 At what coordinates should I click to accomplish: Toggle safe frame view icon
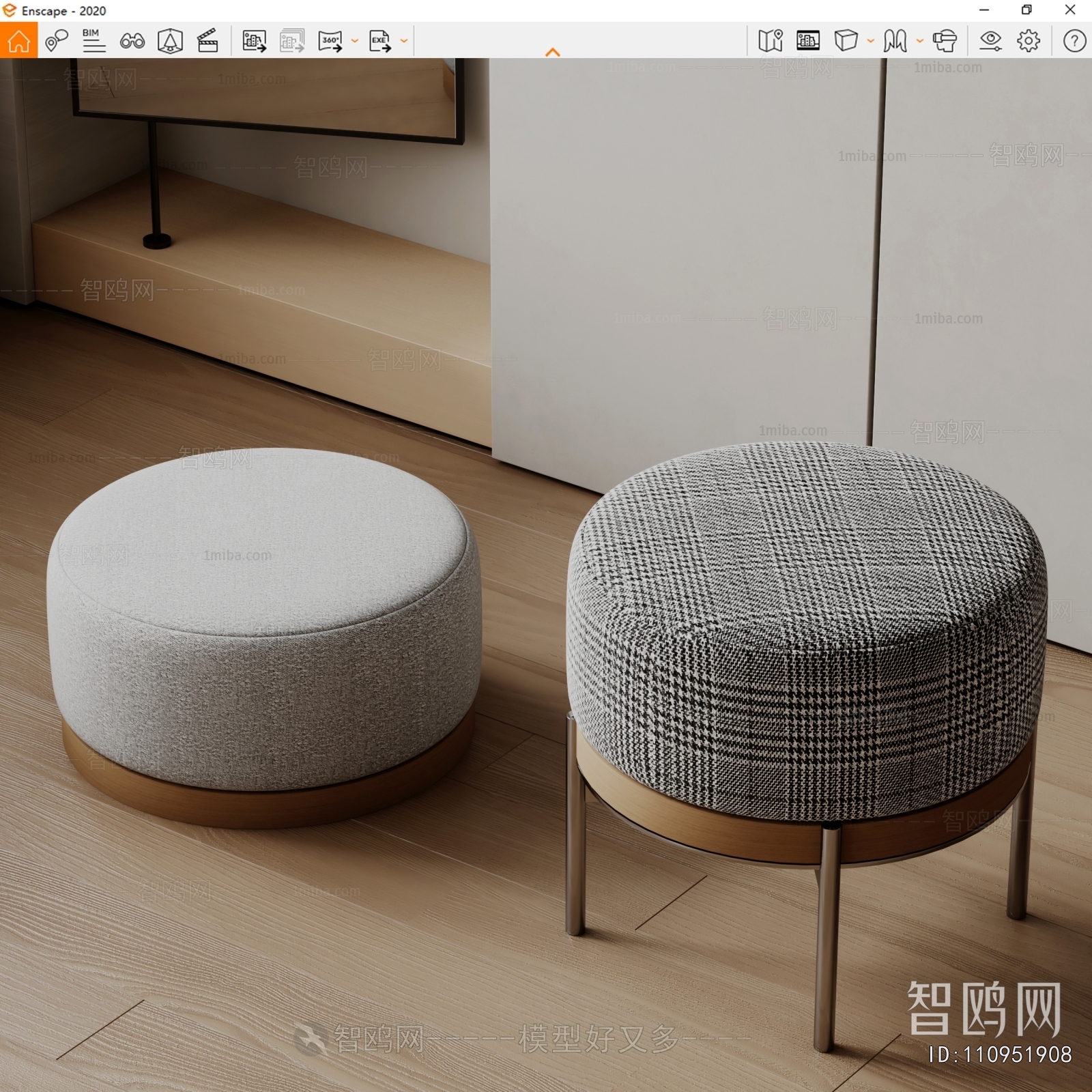pos(808,40)
